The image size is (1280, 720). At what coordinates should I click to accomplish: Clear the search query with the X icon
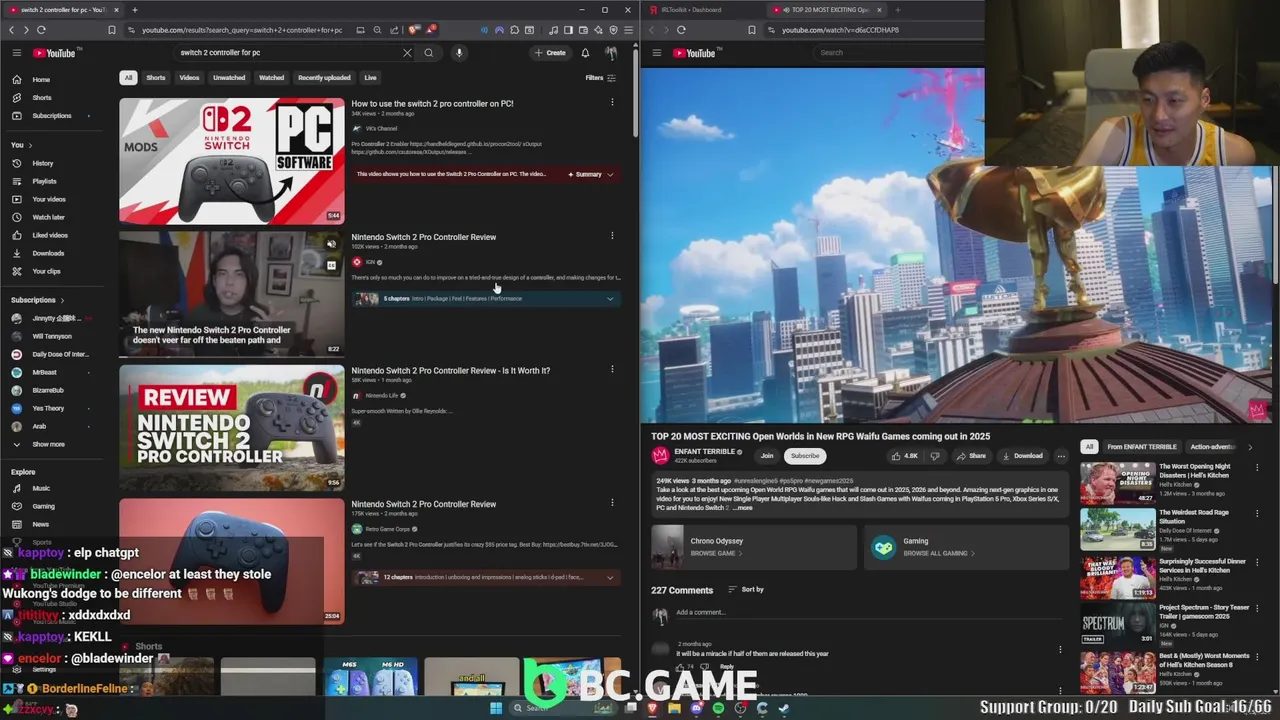tap(407, 53)
